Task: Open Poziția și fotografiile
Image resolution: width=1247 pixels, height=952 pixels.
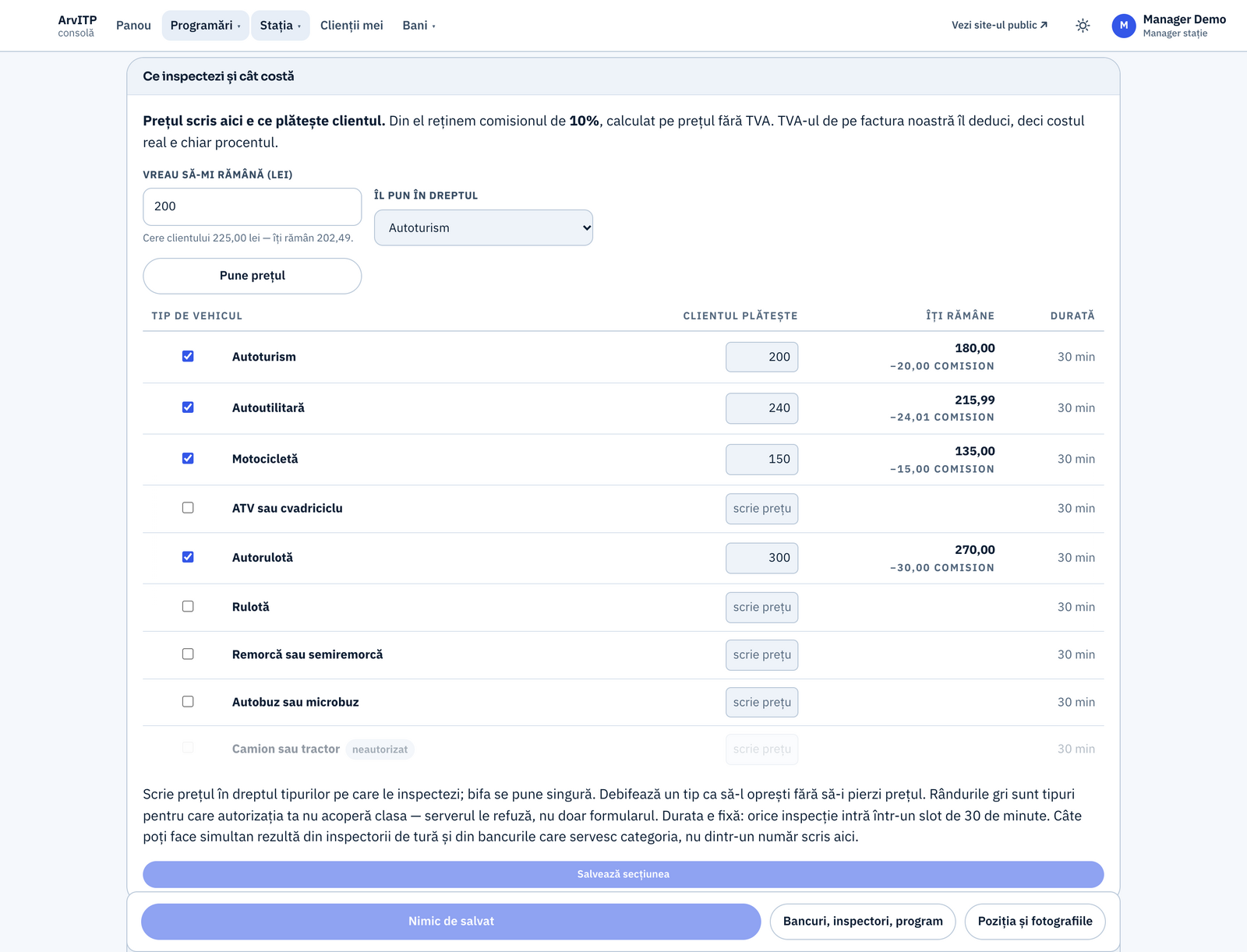Action: pyautogui.click(x=1035, y=922)
